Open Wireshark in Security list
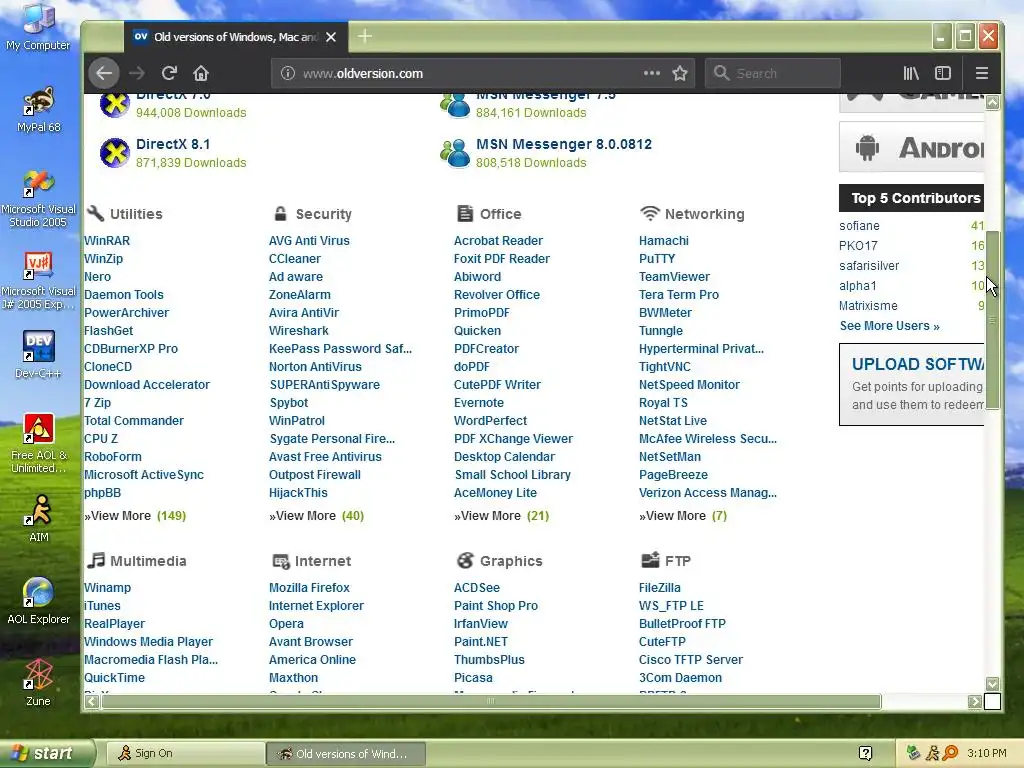The image size is (1024, 768). [298, 331]
